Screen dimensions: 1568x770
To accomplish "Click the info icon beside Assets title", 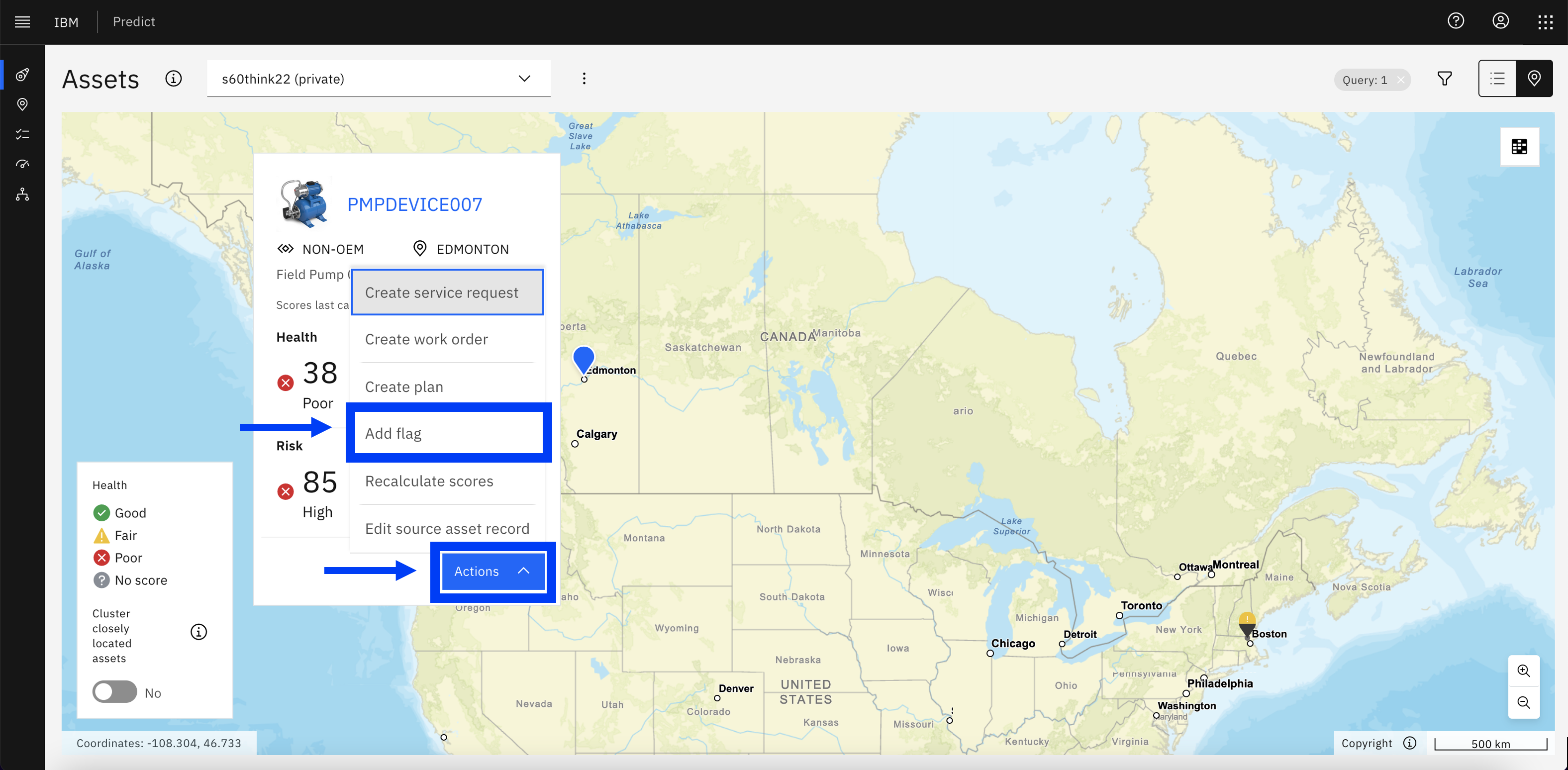I will [x=174, y=79].
